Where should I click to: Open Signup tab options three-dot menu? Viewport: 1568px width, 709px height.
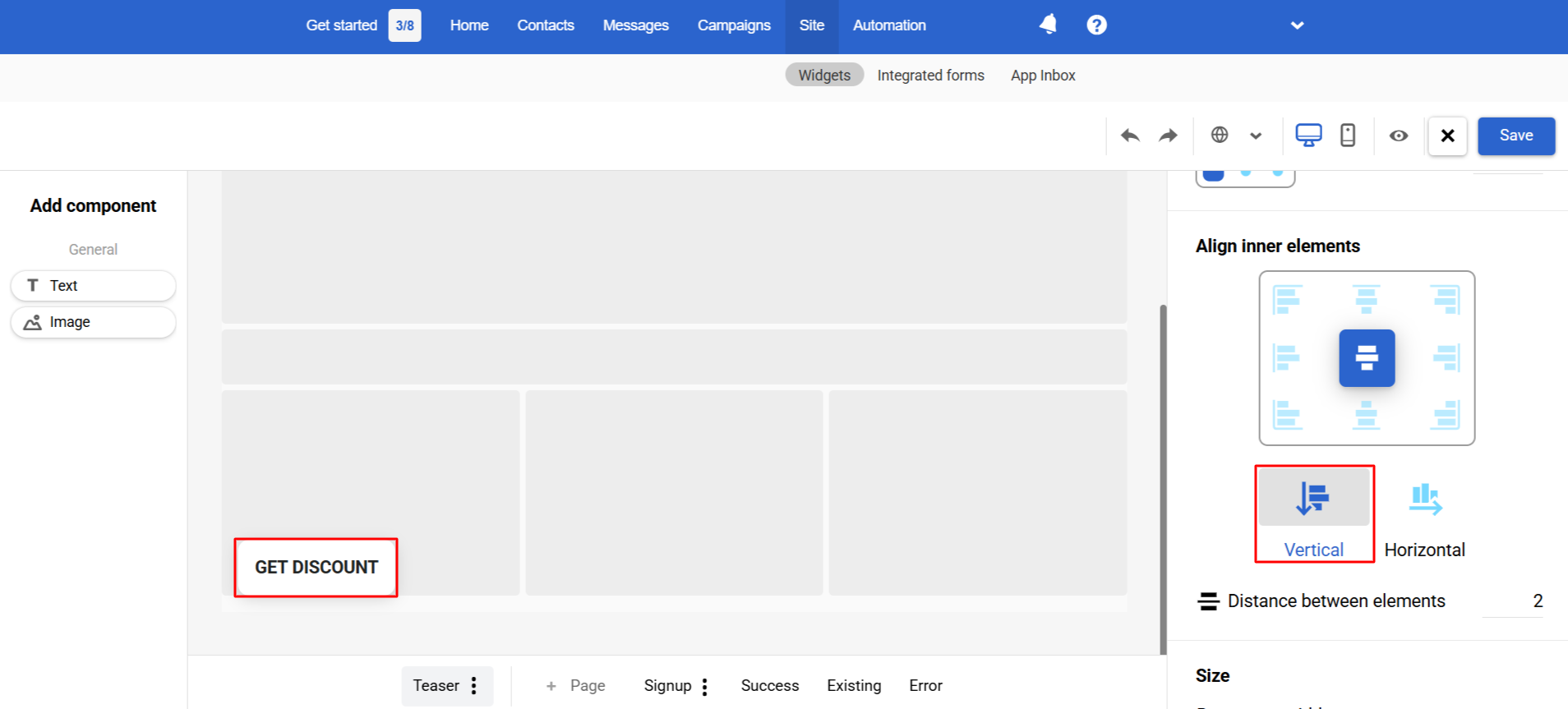tap(704, 687)
